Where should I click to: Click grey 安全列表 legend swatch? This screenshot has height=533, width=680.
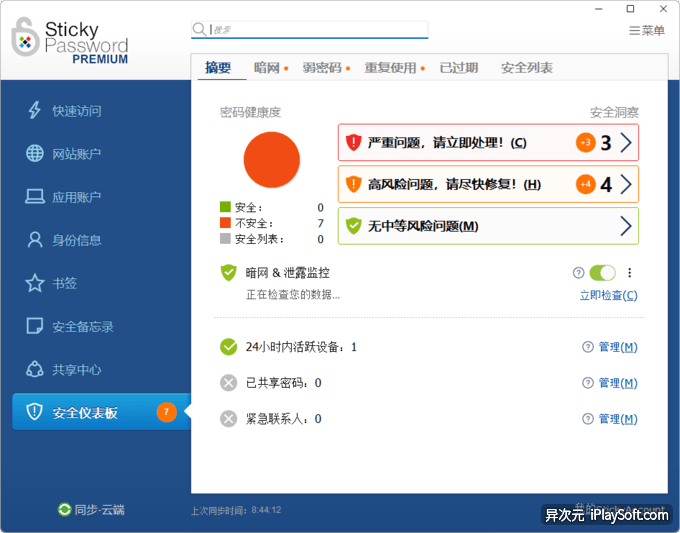tap(225, 239)
